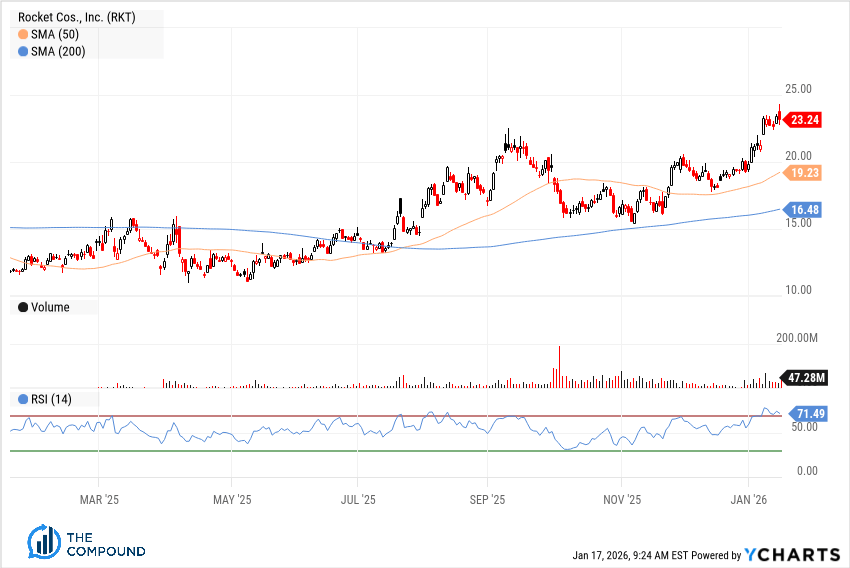Click the JUL '25 date label

[358, 500]
